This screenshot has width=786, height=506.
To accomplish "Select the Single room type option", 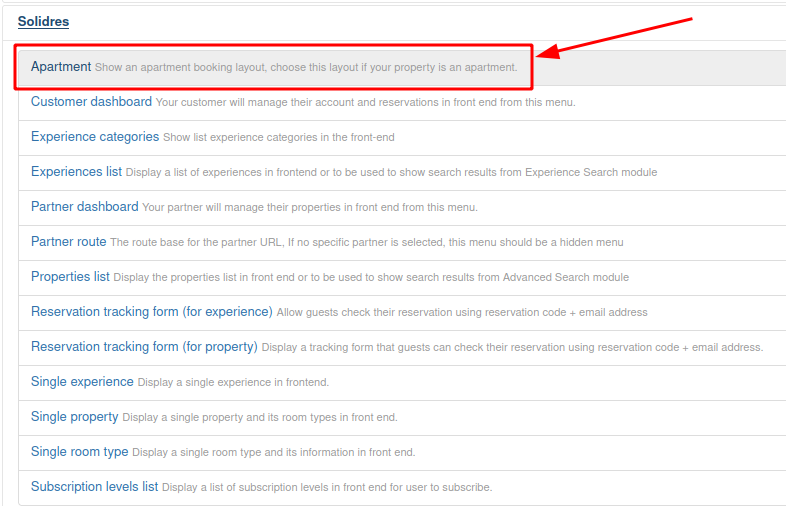I will (79, 452).
